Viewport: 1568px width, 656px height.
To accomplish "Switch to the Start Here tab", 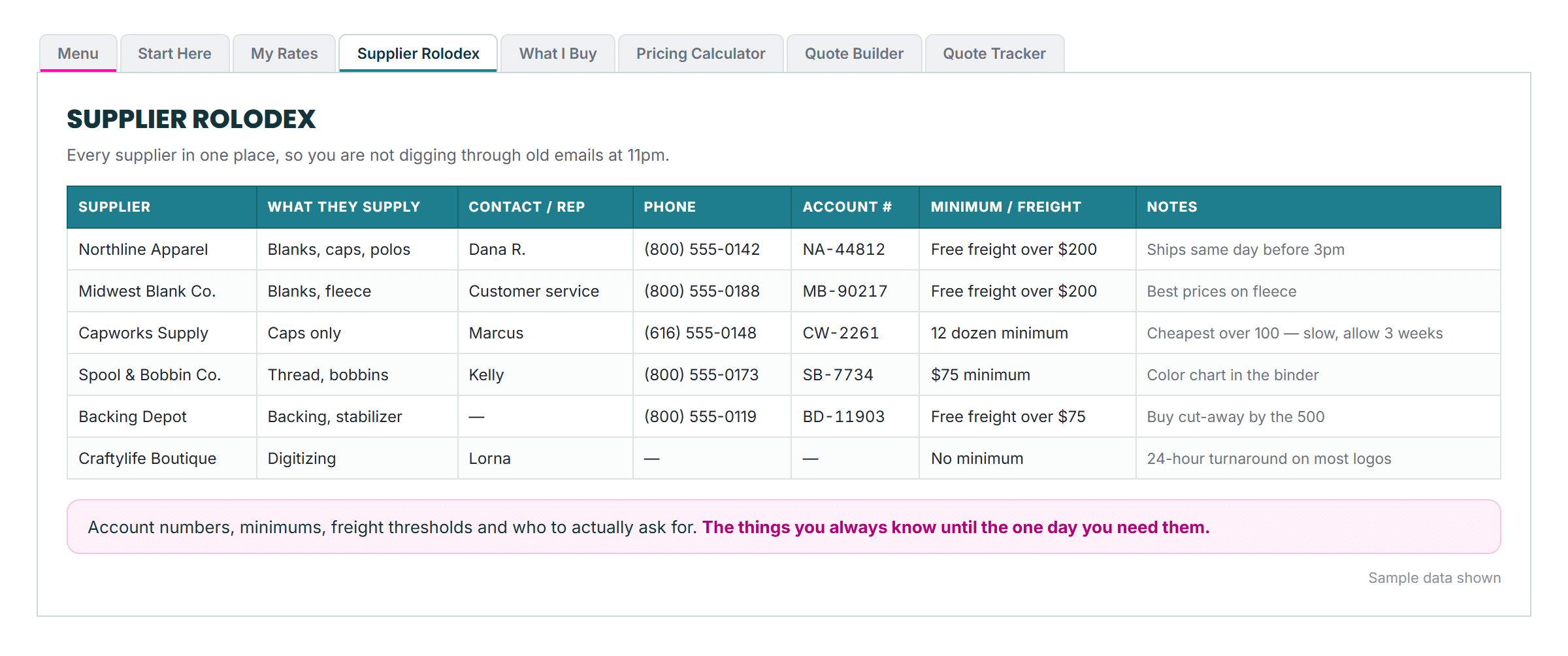I will coord(174,54).
